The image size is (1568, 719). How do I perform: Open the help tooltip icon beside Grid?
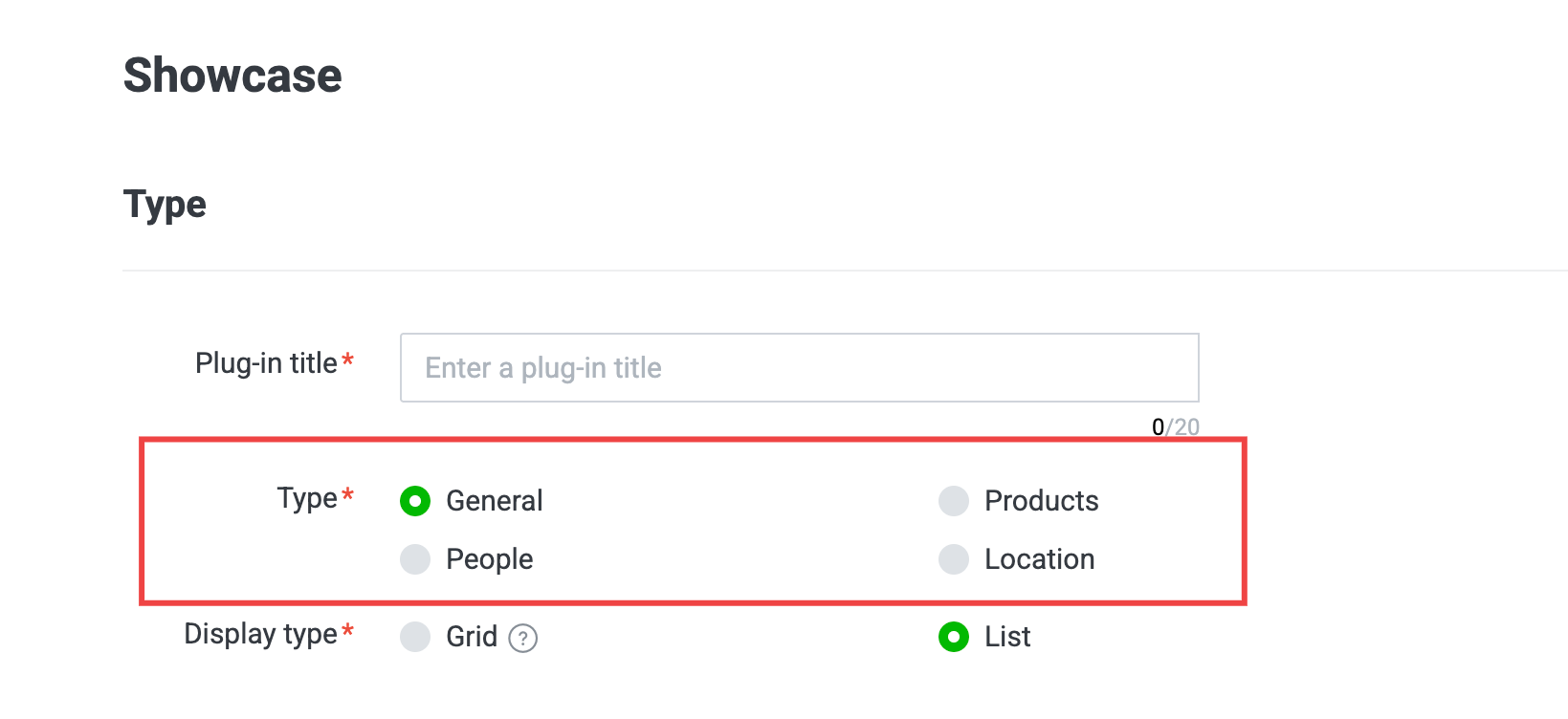click(x=523, y=638)
